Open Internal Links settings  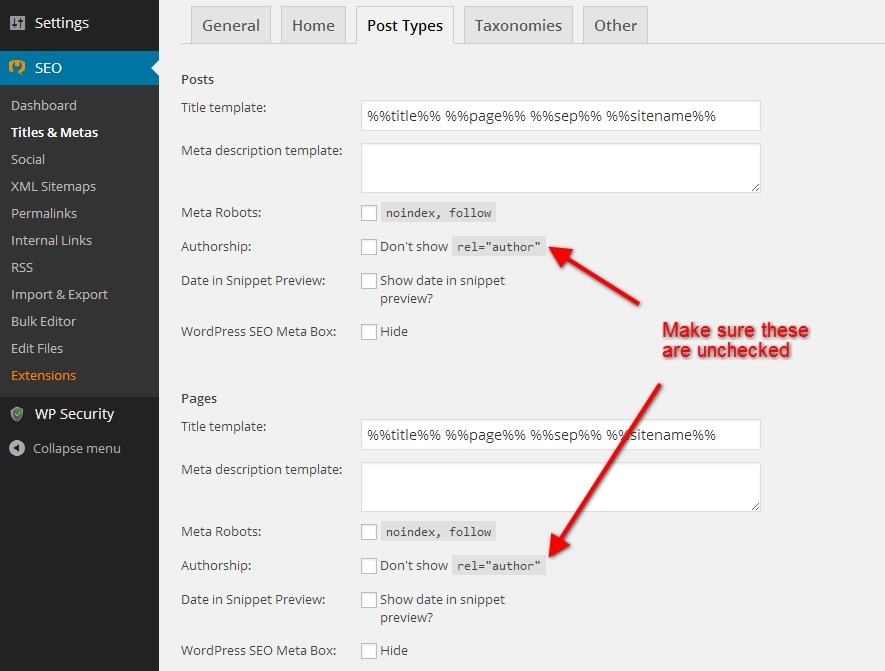(51, 240)
